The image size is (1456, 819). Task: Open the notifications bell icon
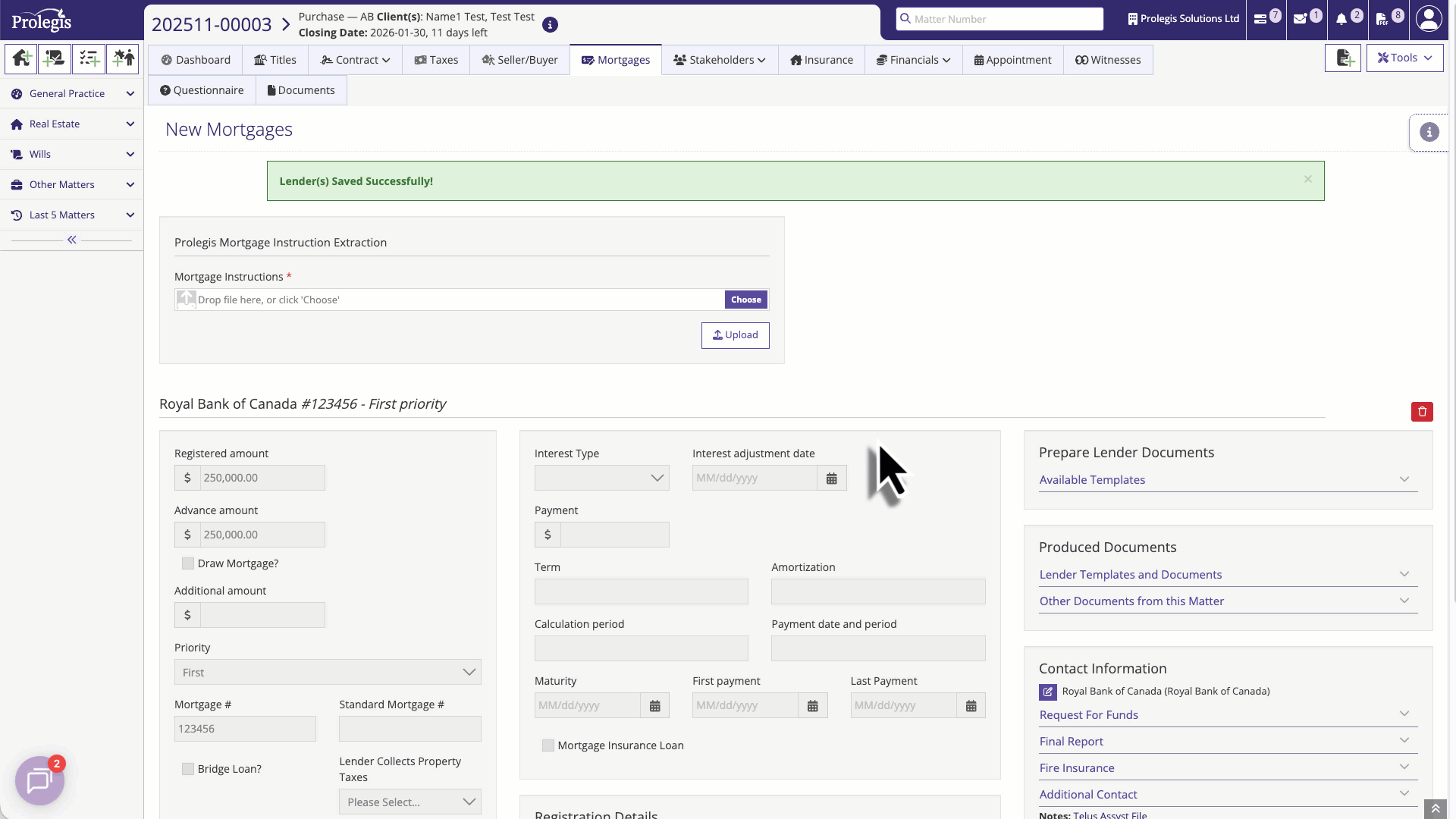coord(1341,19)
